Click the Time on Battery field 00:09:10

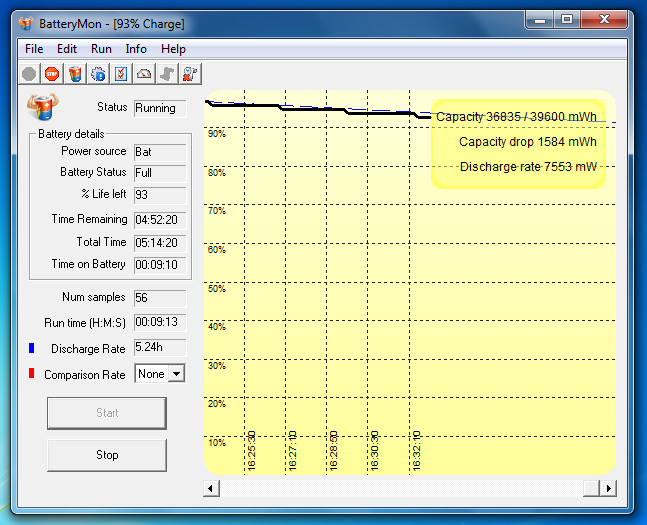coord(160,265)
